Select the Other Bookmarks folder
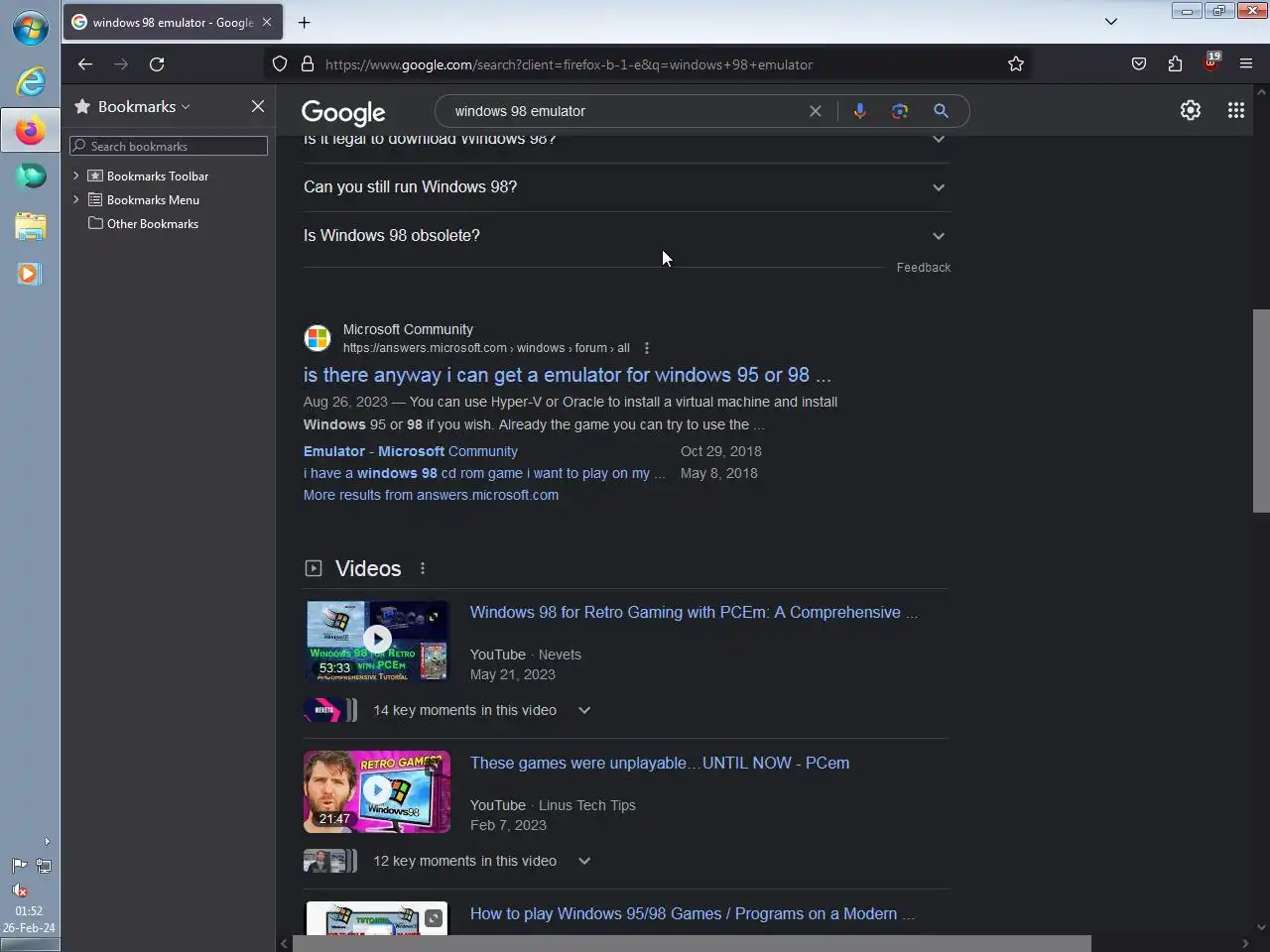The width and height of the screenshot is (1270, 952). pos(144,223)
